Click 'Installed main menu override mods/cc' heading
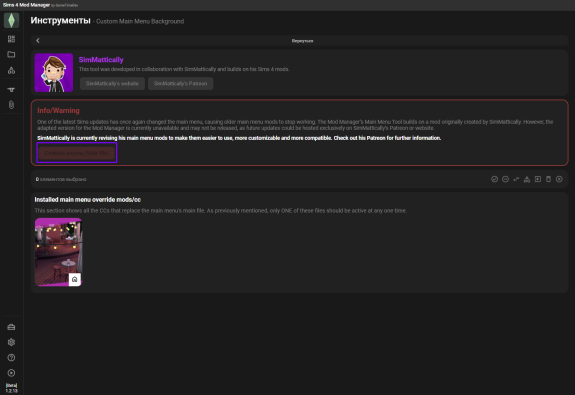The width and height of the screenshot is (575, 395). [88, 200]
